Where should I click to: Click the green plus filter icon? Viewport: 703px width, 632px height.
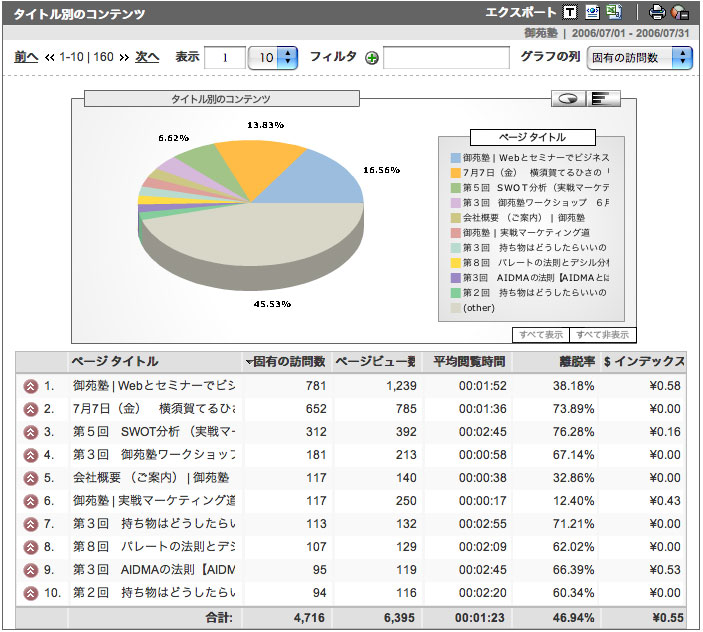(372, 58)
